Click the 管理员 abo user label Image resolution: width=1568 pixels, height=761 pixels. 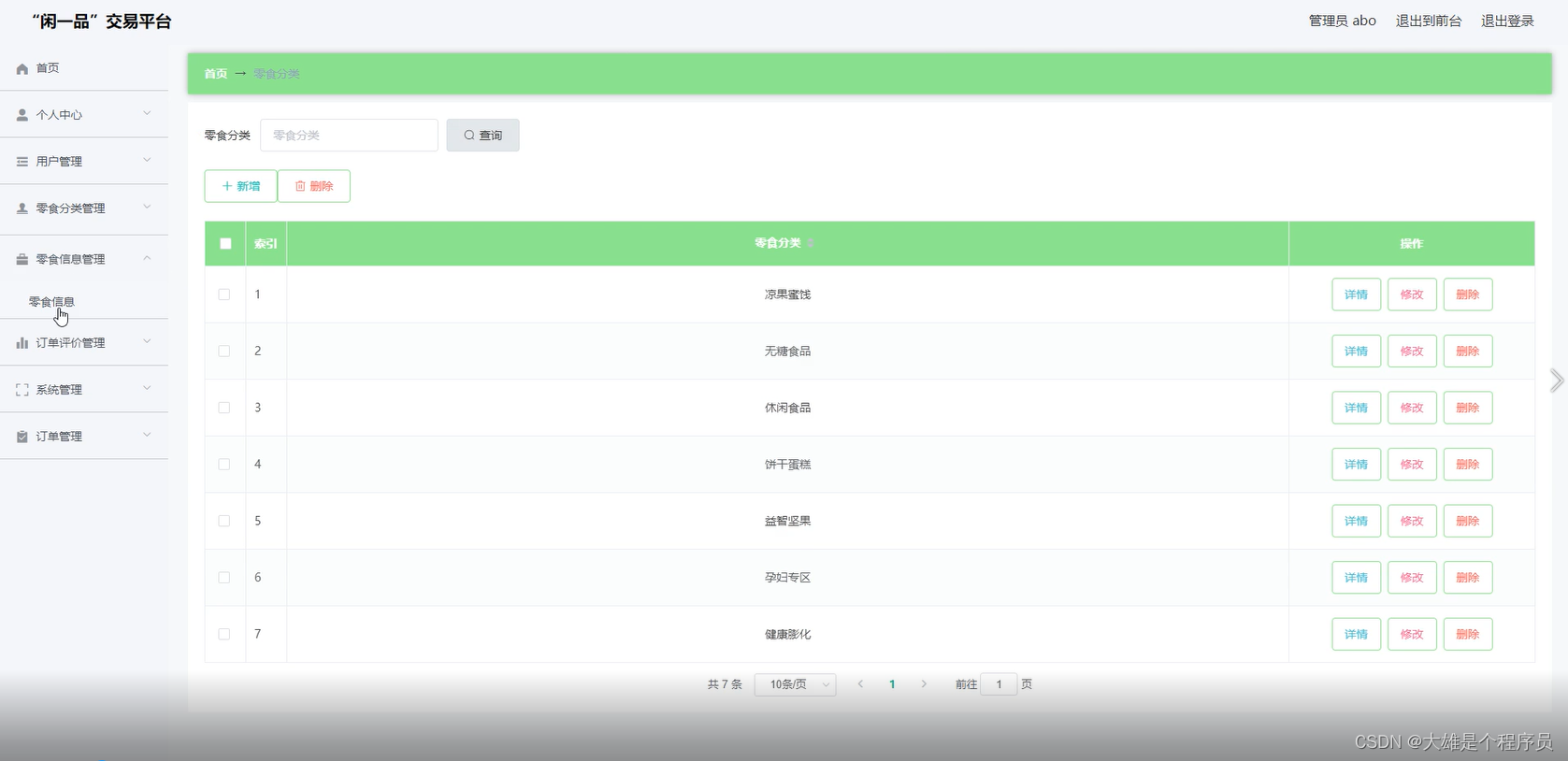(1342, 21)
